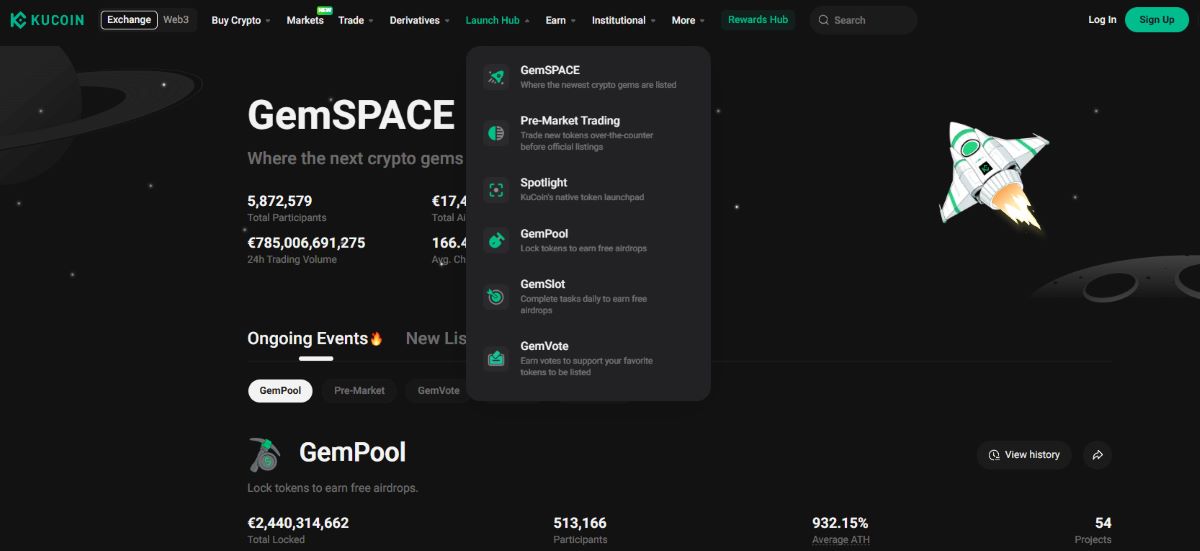Viewport: 1200px width, 551px height.
Task: Click the GemSPACE page heading
Action: (351, 115)
